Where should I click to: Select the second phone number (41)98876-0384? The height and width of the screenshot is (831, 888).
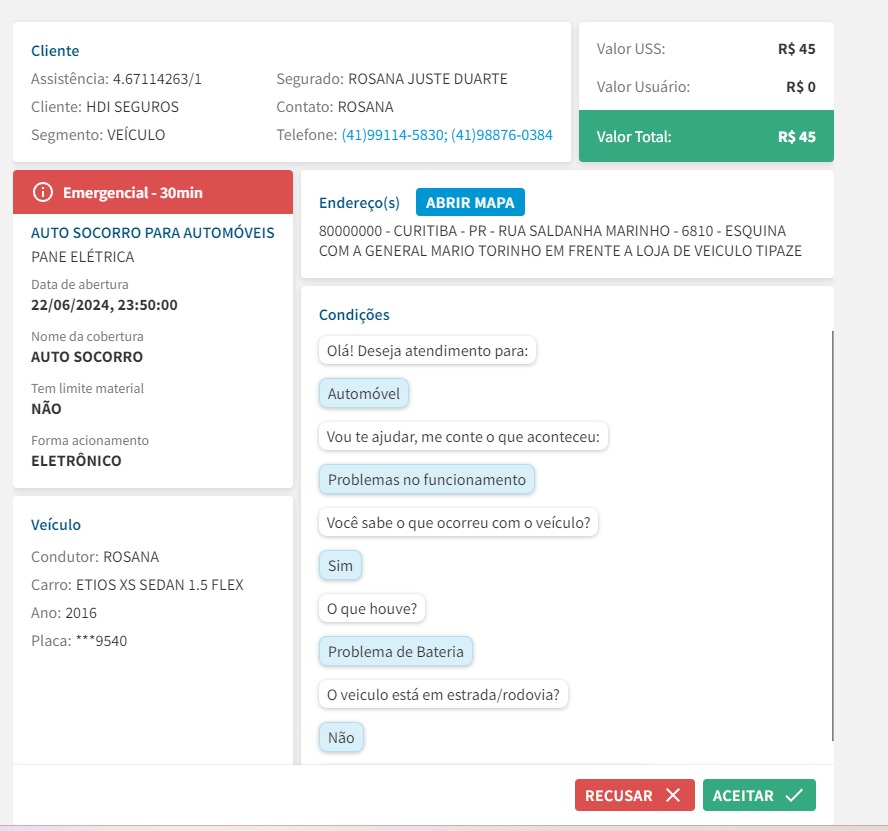[502, 135]
